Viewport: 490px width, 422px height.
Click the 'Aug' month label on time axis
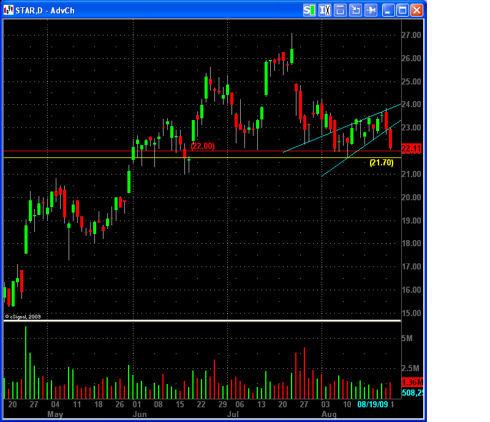click(x=329, y=414)
